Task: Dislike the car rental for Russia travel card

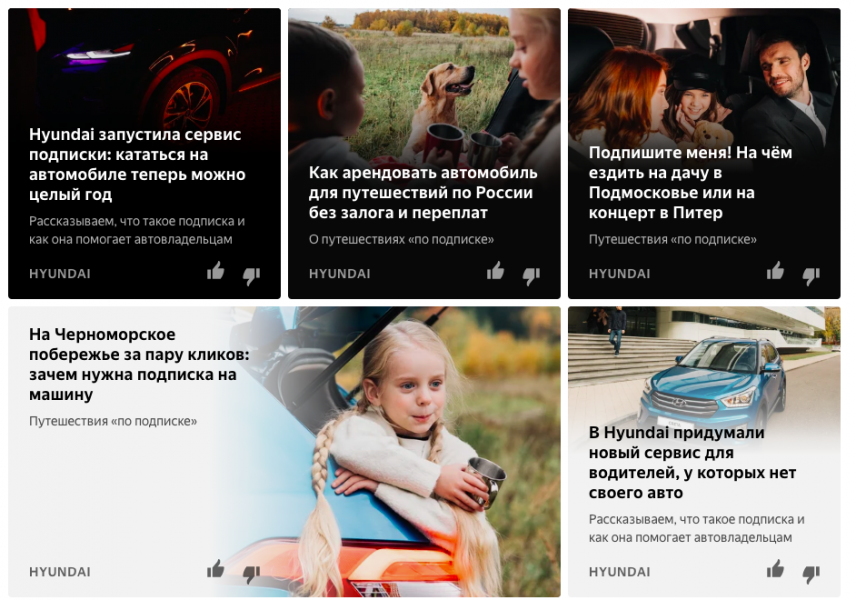Action: click(x=531, y=276)
